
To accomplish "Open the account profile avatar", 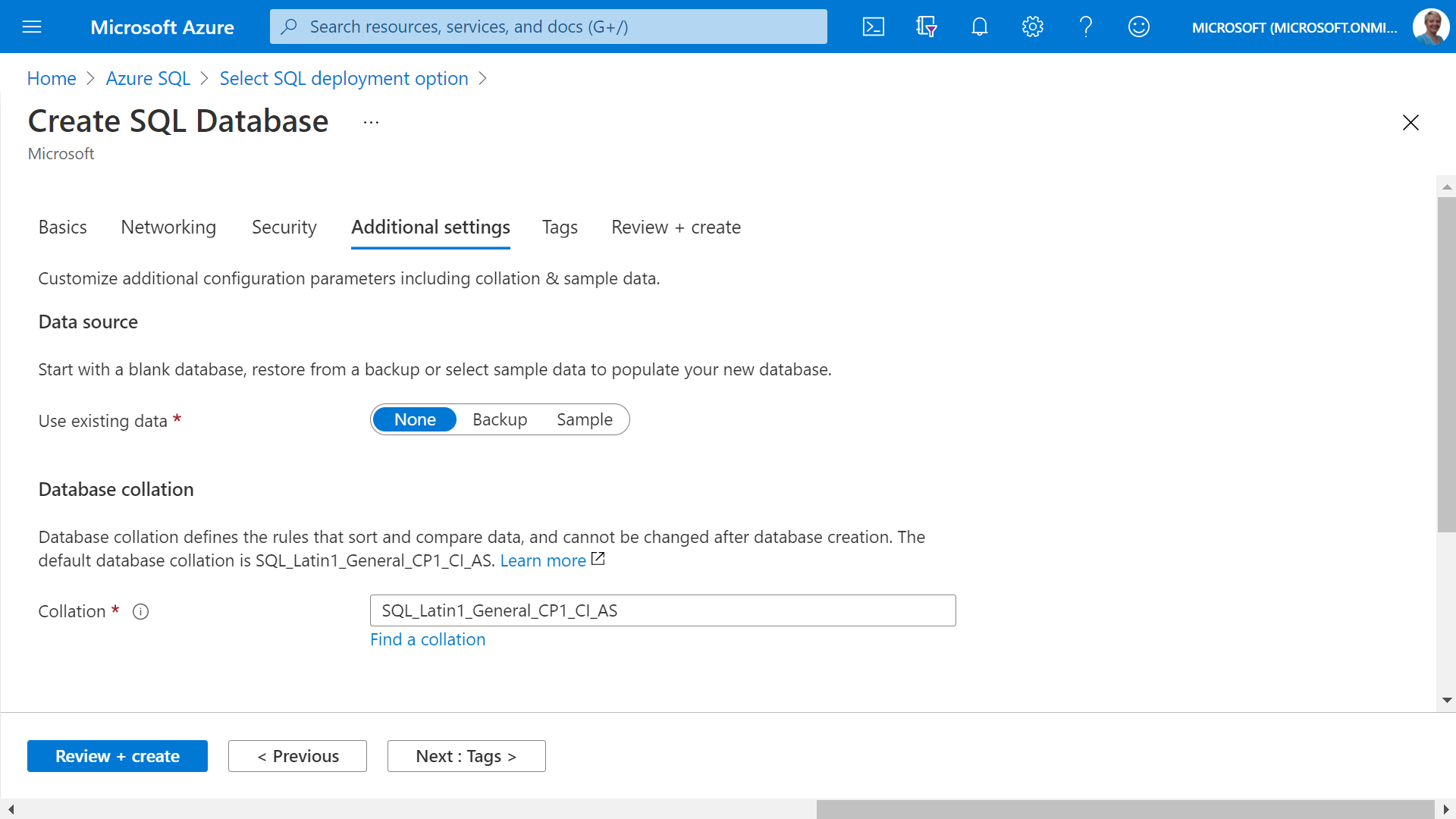I will 1430,27.
